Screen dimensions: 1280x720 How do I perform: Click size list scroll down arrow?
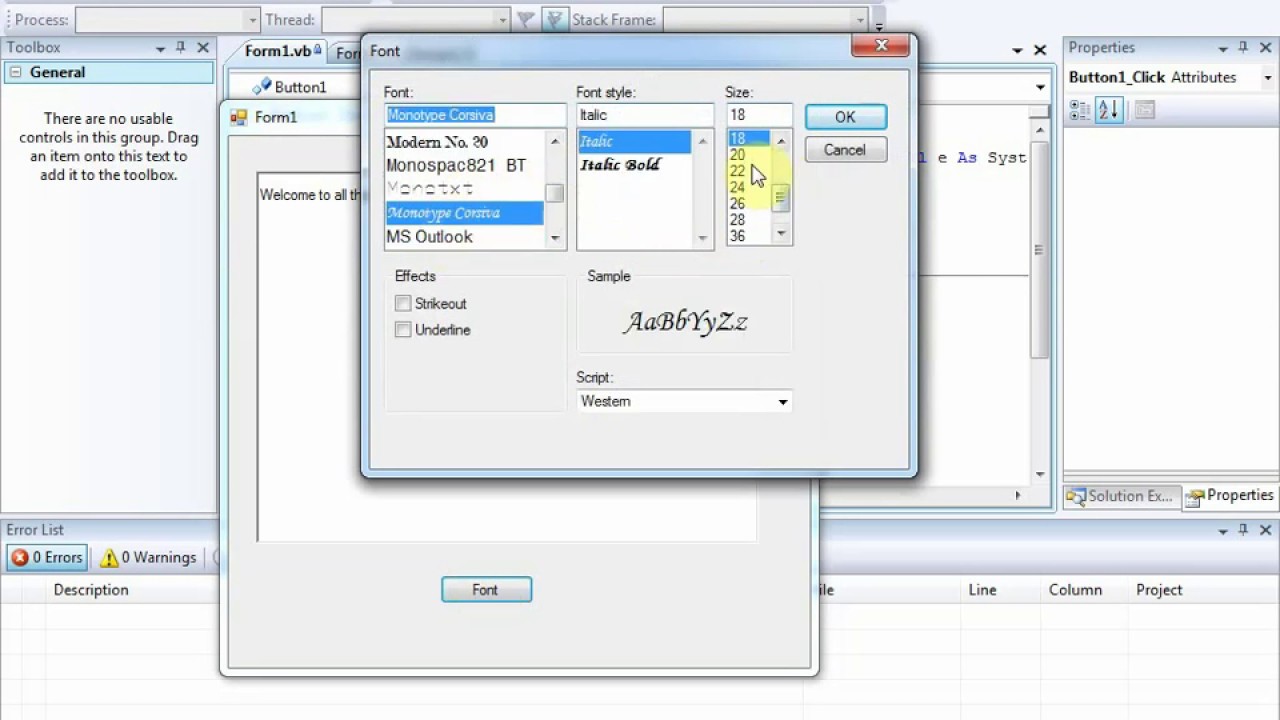point(781,233)
